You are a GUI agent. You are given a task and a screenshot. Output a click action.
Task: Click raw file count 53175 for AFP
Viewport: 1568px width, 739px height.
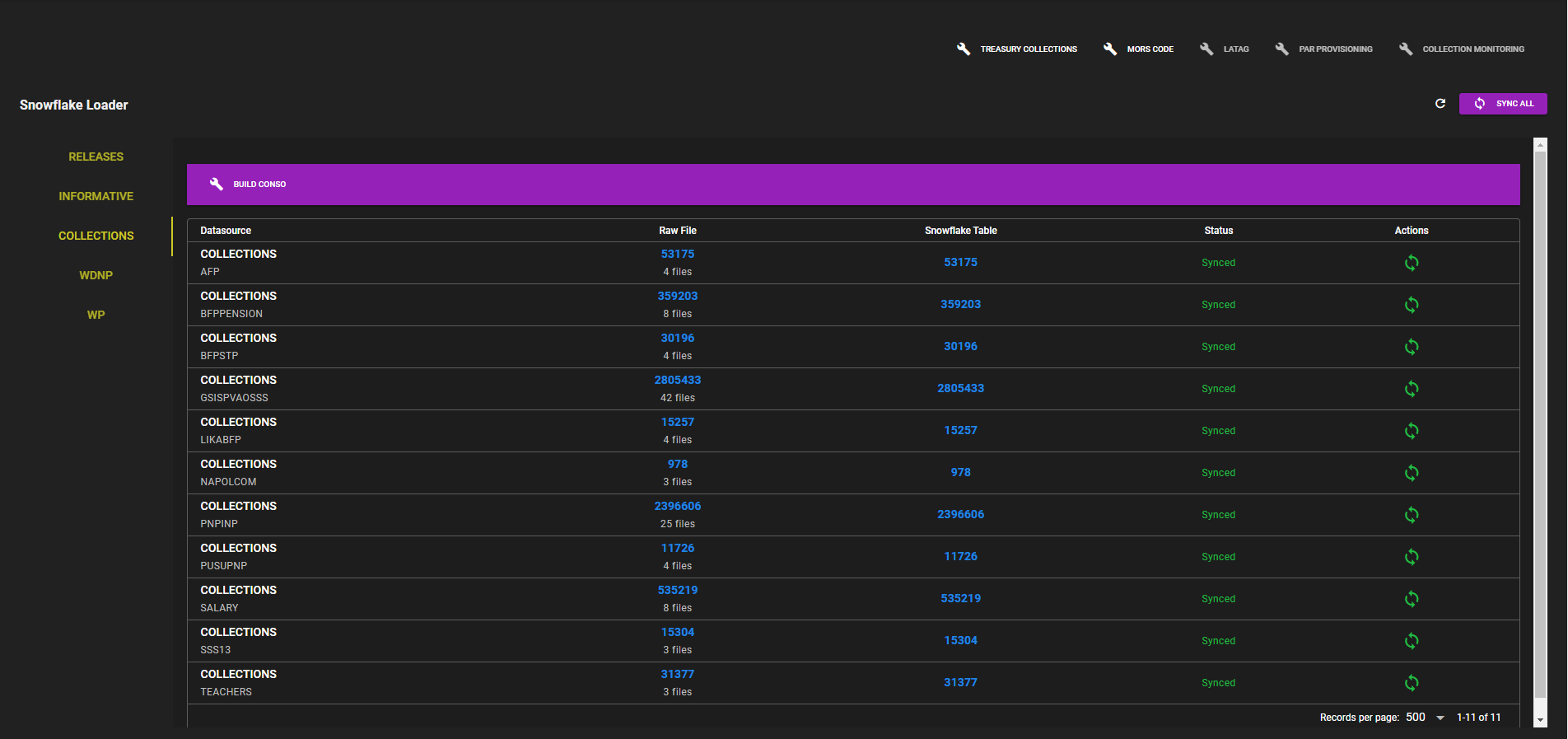678,254
